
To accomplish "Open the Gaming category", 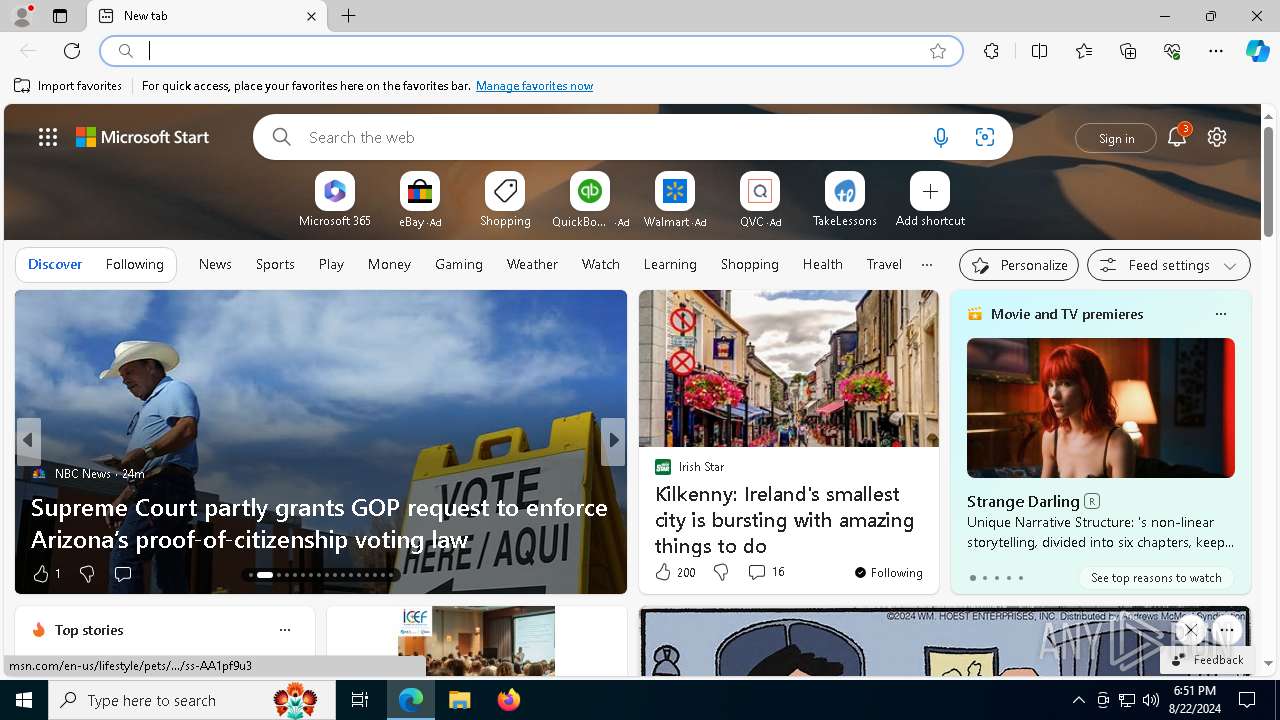I will pos(459,264).
